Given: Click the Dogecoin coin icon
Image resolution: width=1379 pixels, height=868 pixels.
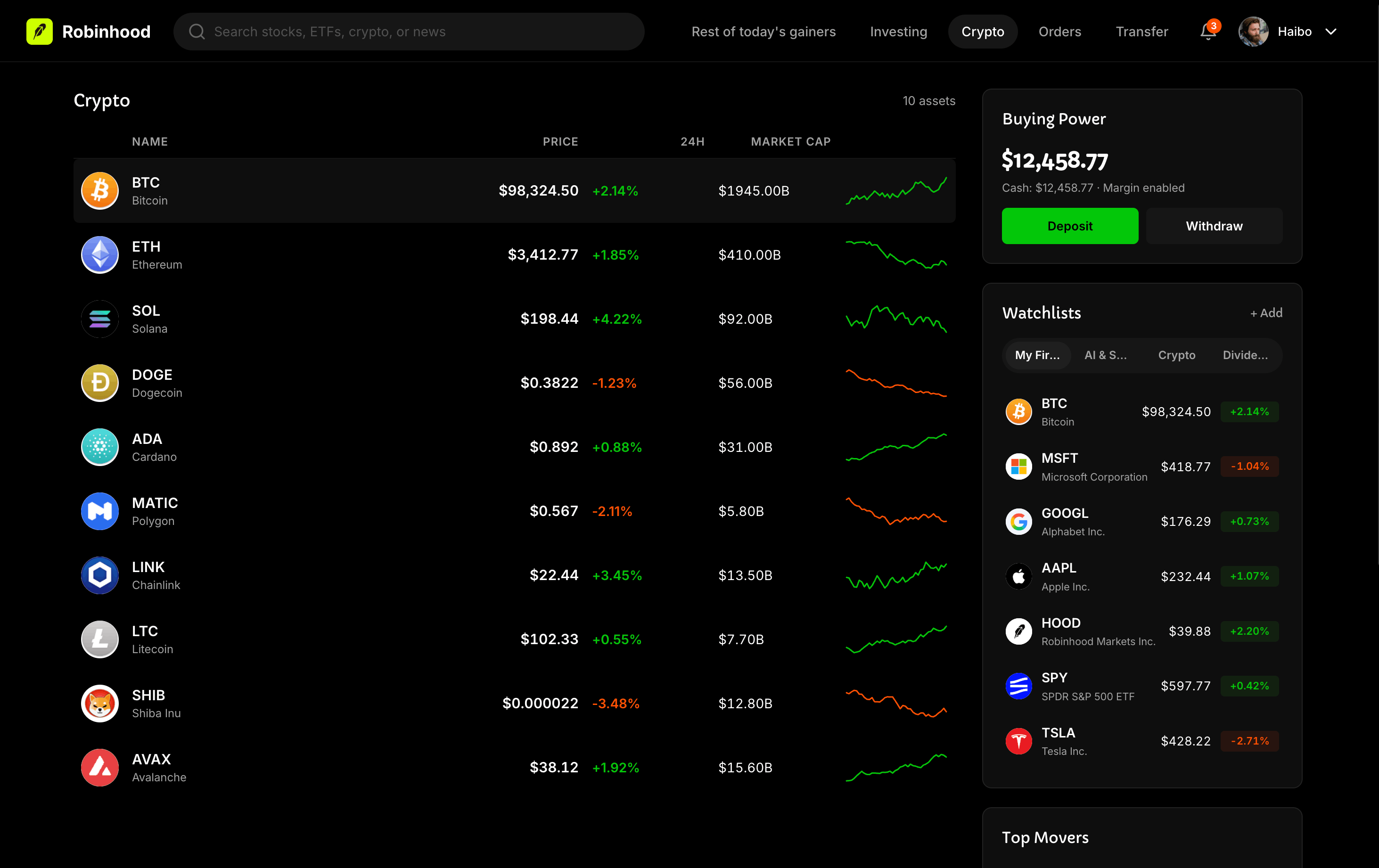Looking at the screenshot, I should pyautogui.click(x=99, y=383).
